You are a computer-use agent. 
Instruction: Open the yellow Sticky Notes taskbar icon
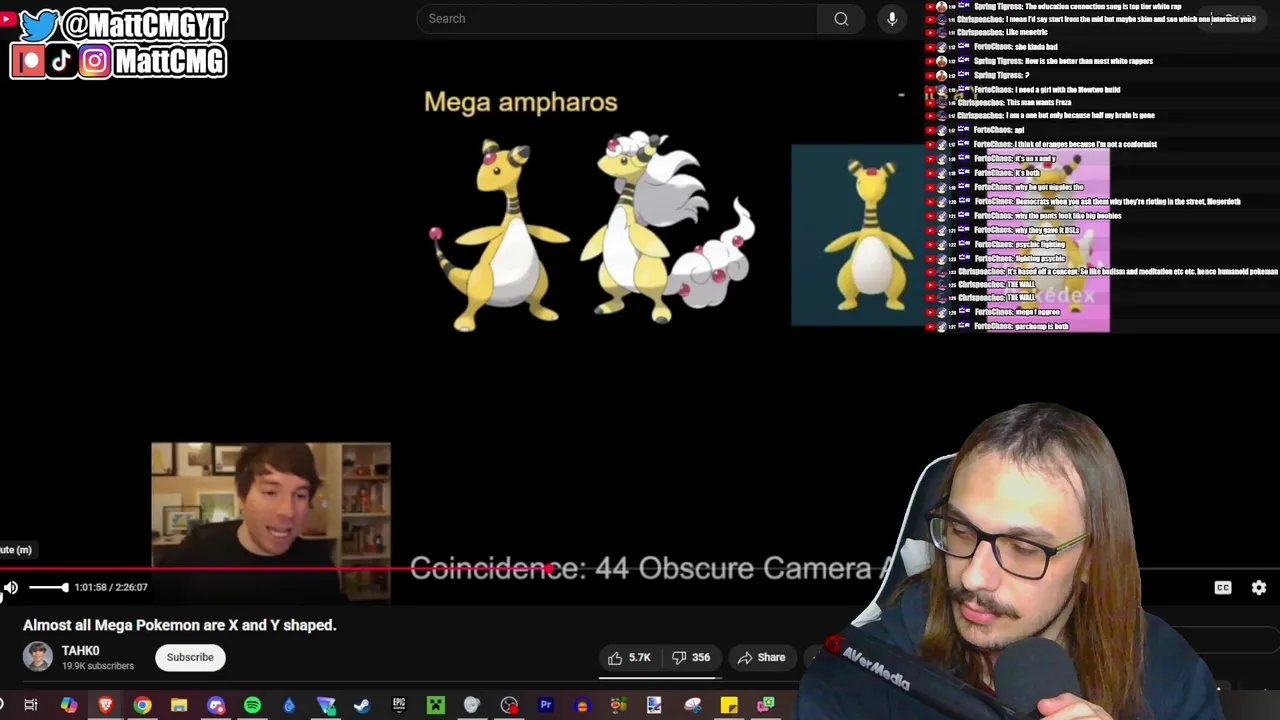tap(729, 705)
